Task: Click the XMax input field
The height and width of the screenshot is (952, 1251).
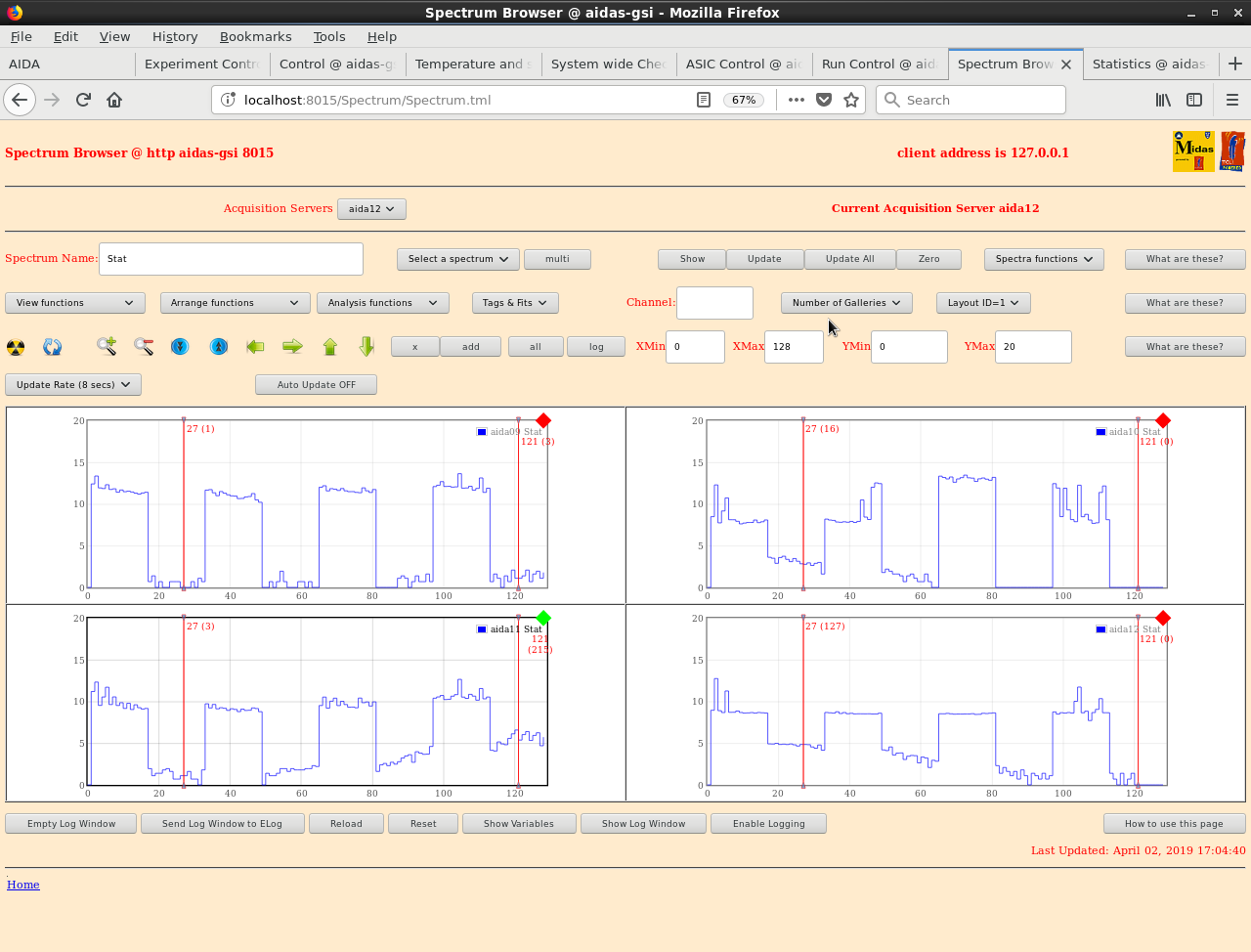Action: [x=794, y=347]
